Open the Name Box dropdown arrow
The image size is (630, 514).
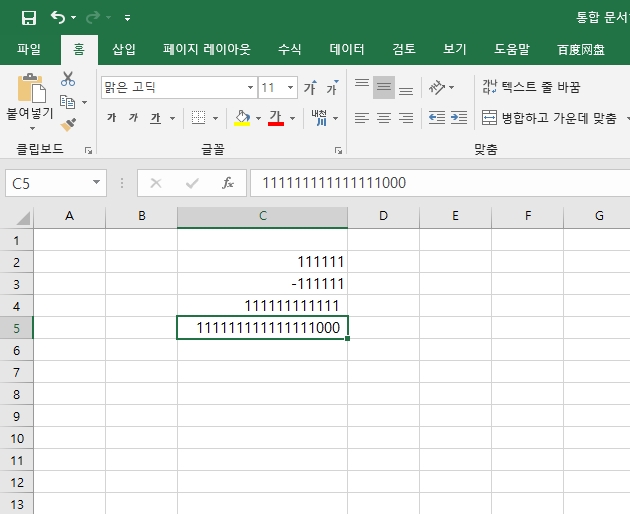pyautogui.click(x=96, y=182)
